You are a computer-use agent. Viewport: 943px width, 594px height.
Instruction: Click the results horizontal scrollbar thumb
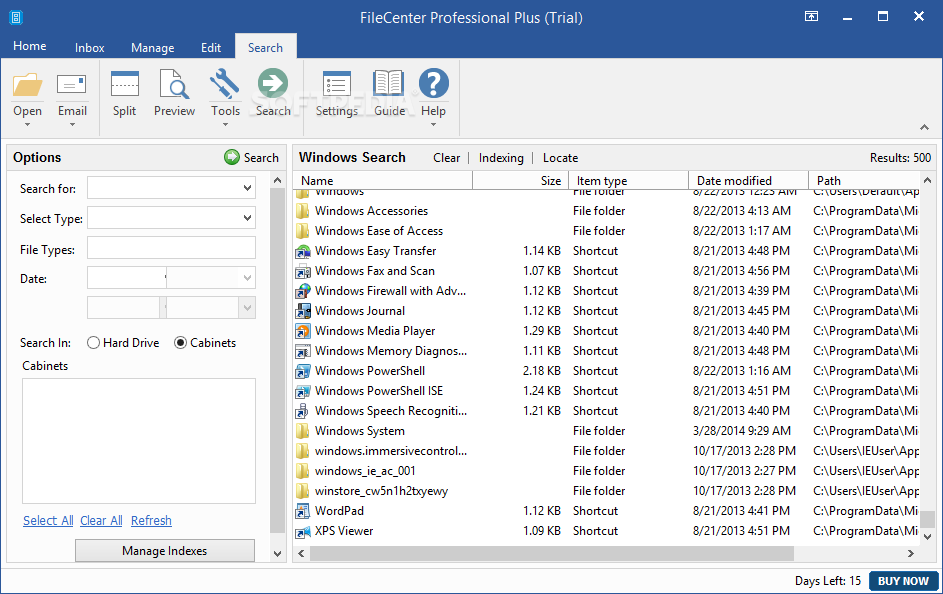[551, 553]
